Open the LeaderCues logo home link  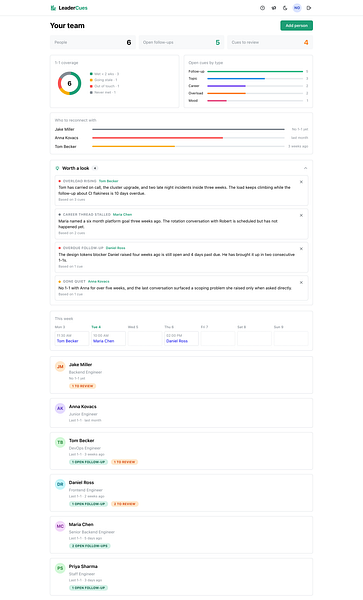pyautogui.click(x=69, y=8)
